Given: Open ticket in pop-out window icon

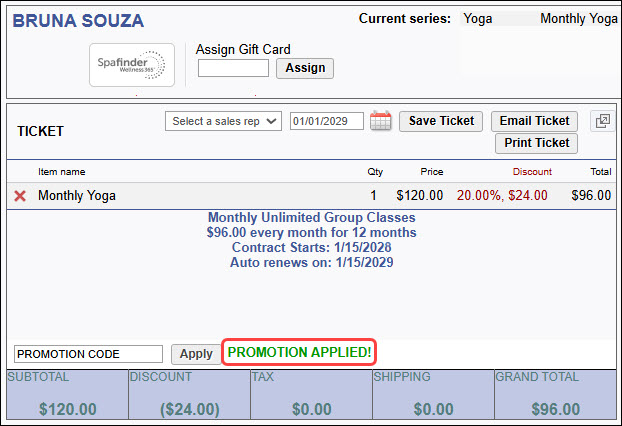Looking at the screenshot, I should click(x=603, y=121).
